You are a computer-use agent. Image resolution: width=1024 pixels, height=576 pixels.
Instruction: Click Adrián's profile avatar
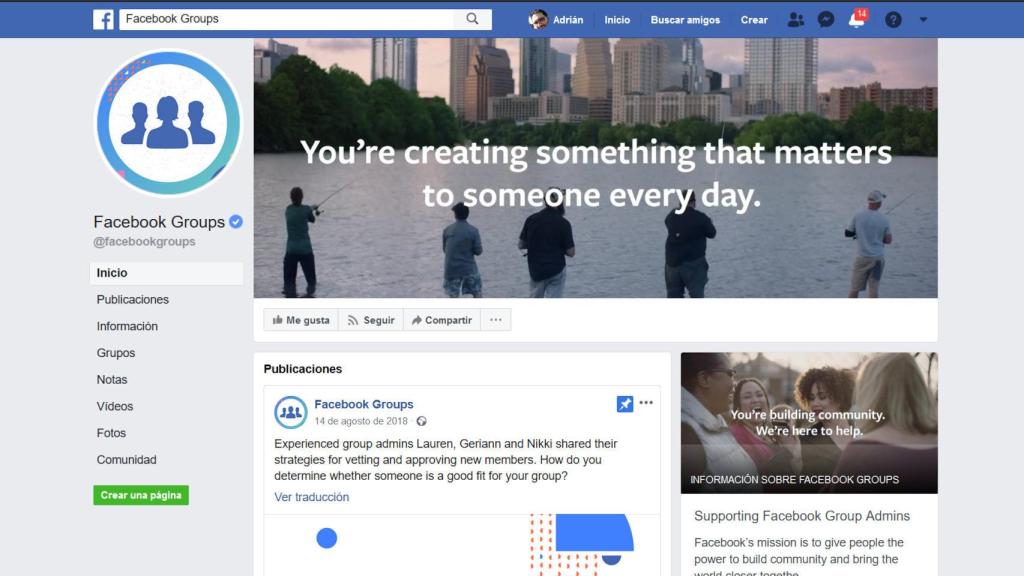[x=538, y=20]
